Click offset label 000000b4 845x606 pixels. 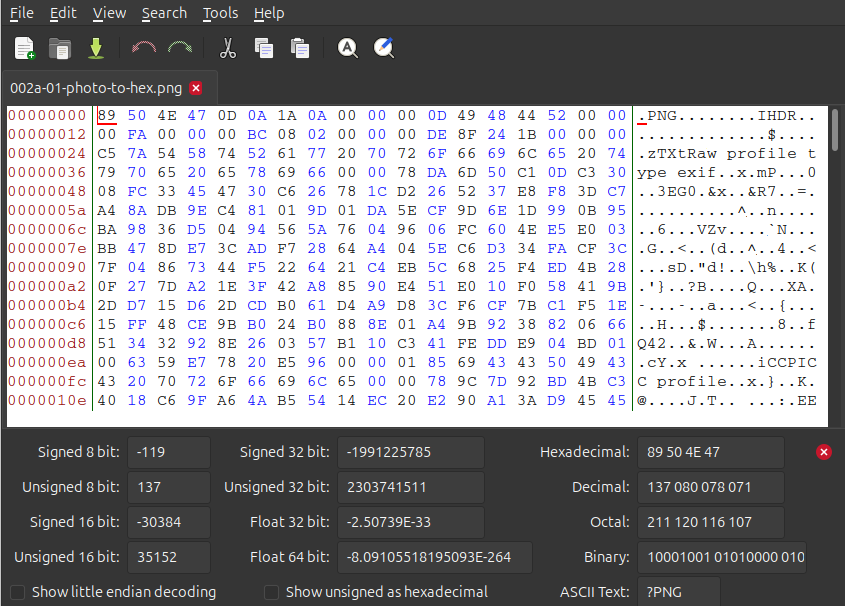pos(47,305)
